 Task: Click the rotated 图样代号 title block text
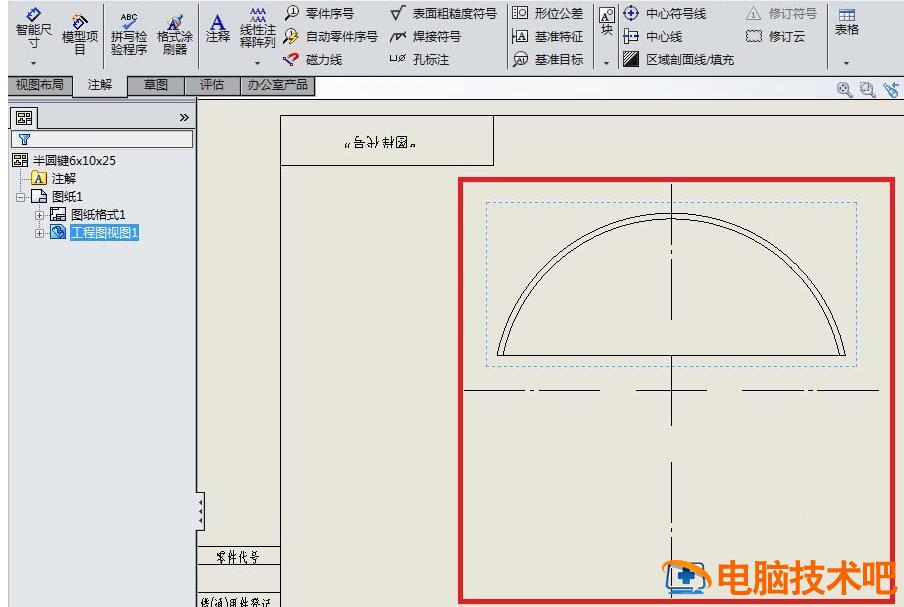(381, 142)
